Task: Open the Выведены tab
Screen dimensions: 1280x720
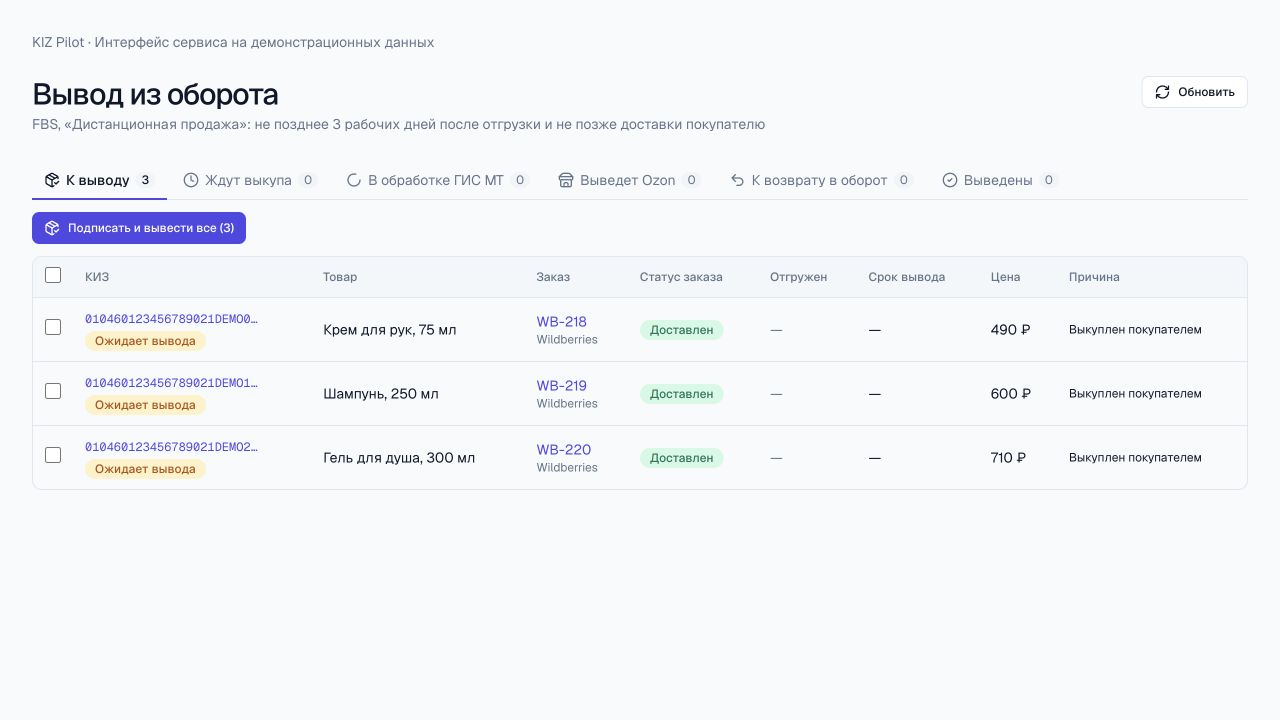Action: (1000, 180)
